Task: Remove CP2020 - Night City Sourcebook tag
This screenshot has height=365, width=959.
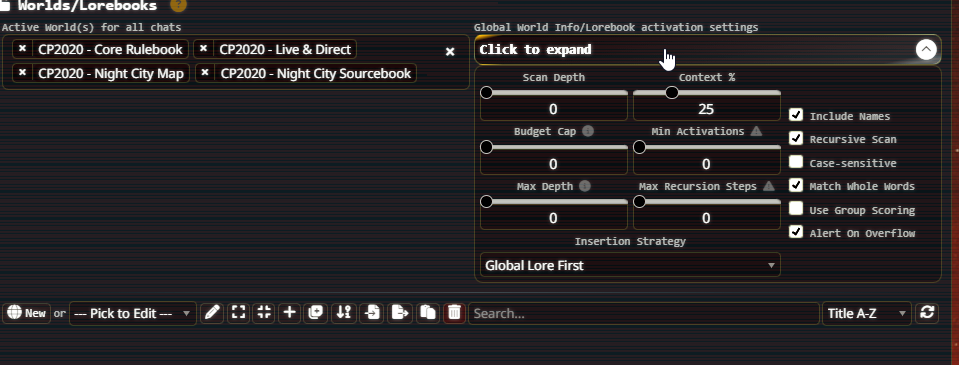Action: pyautogui.click(x=205, y=73)
